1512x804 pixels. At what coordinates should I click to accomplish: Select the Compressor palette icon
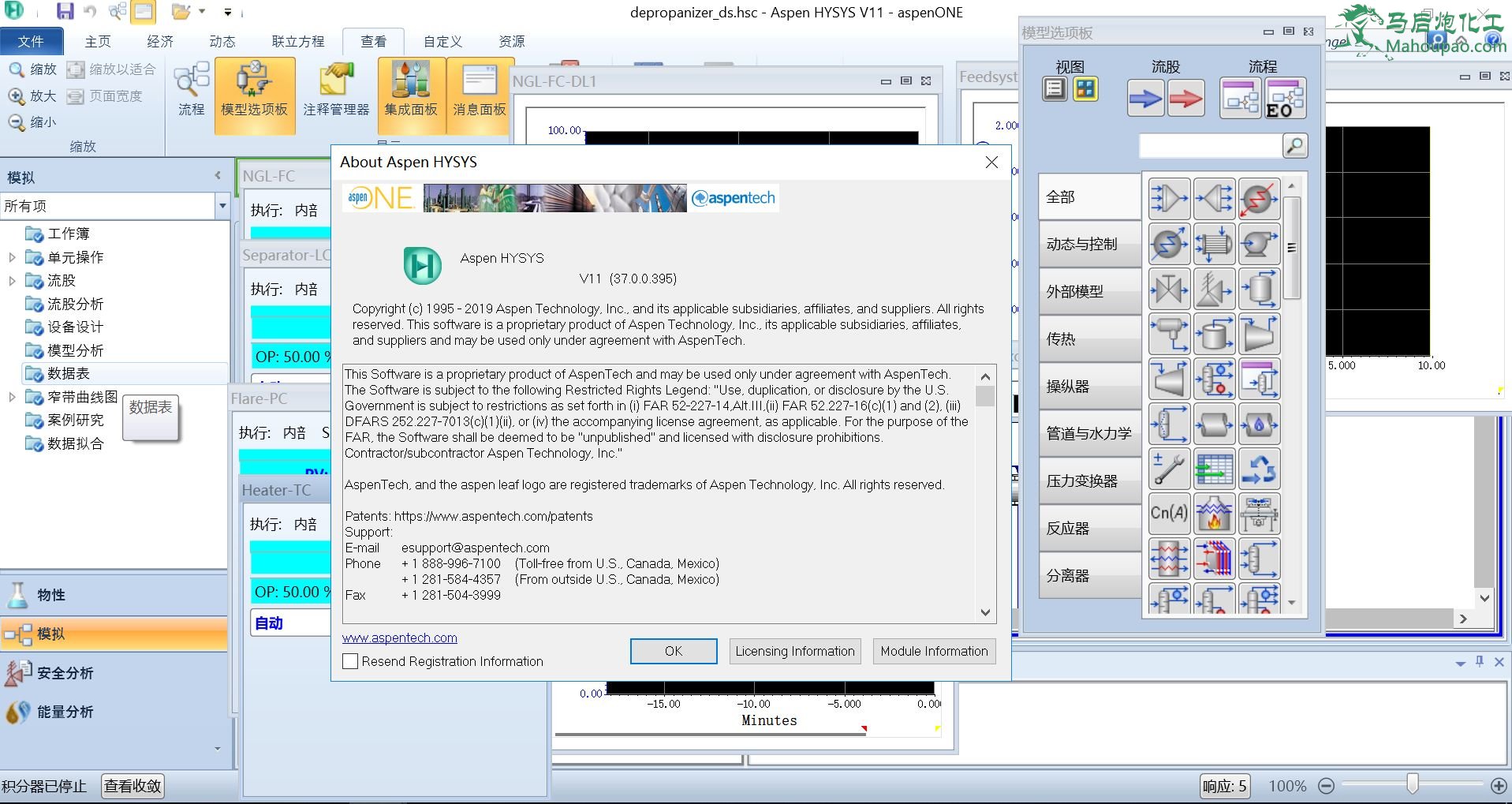tap(1259, 335)
